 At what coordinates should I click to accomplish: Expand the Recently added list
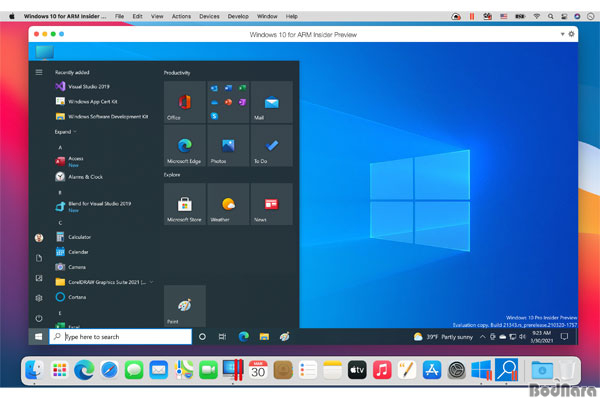click(x=65, y=132)
